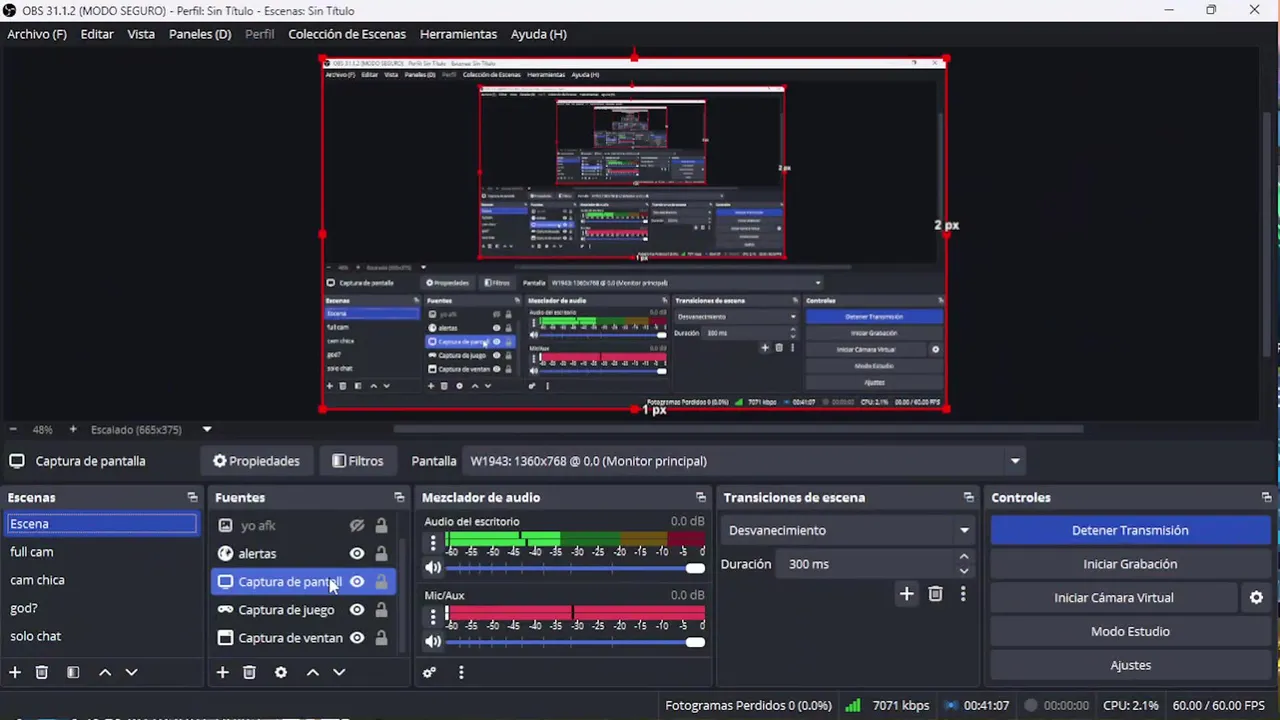Select the solo chat scene
This screenshot has width=1280, height=720.
pyautogui.click(x=101, y=636)
